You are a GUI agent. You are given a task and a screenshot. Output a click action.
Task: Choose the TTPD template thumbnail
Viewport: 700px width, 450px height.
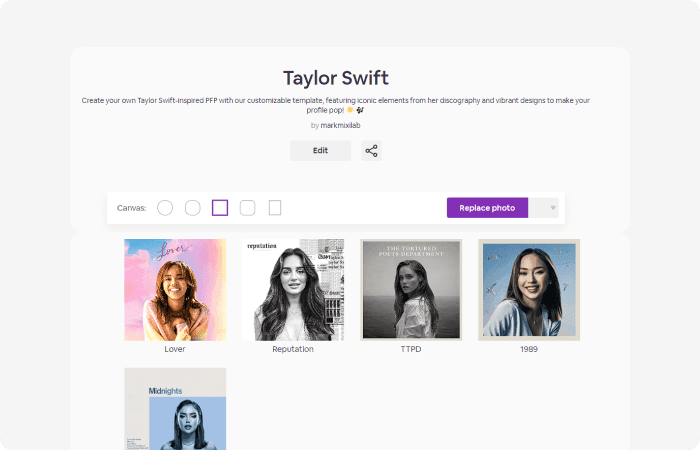411,290
